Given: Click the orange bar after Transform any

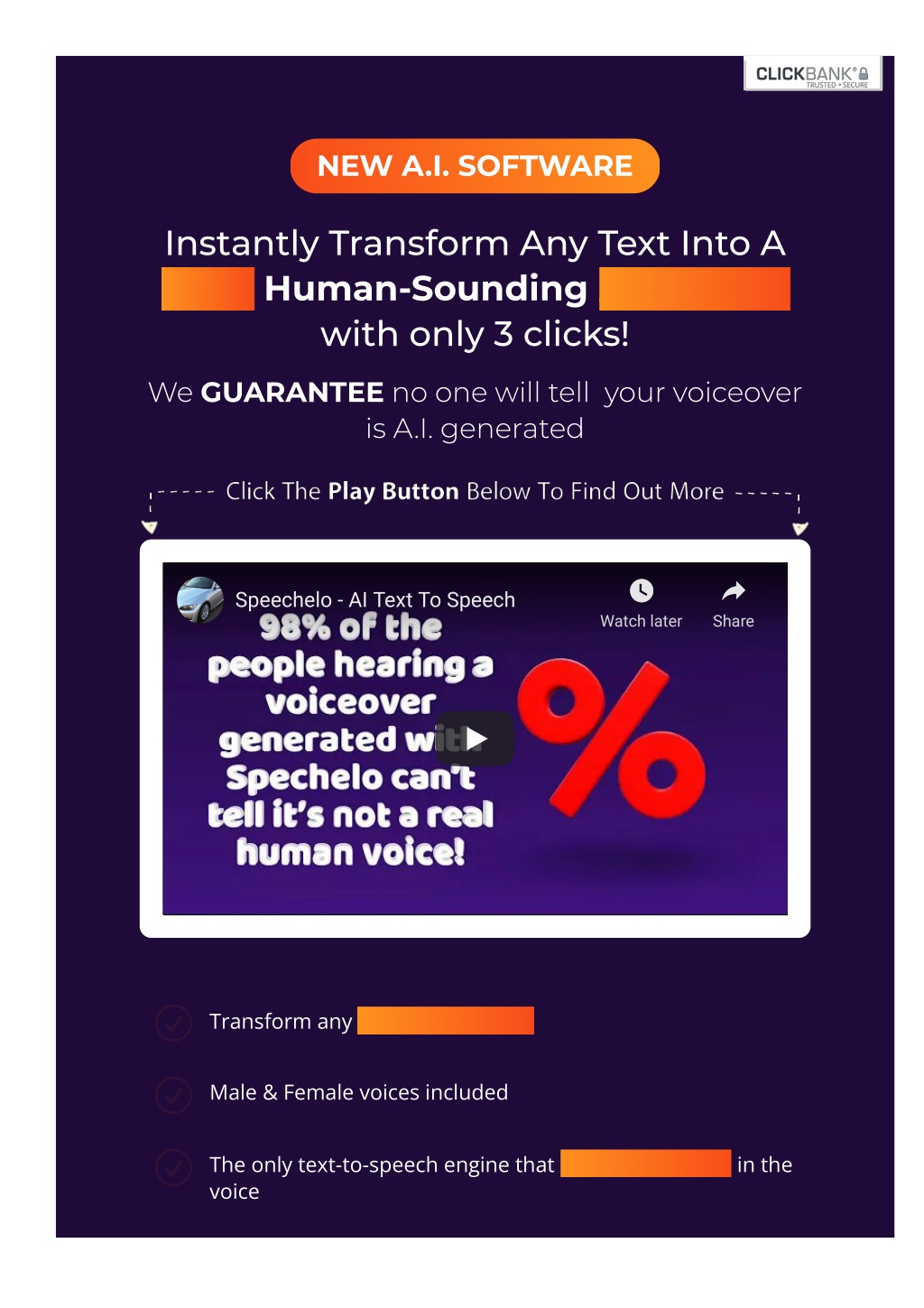Looking at the screenshot, I should click(x=446, y=1020).
